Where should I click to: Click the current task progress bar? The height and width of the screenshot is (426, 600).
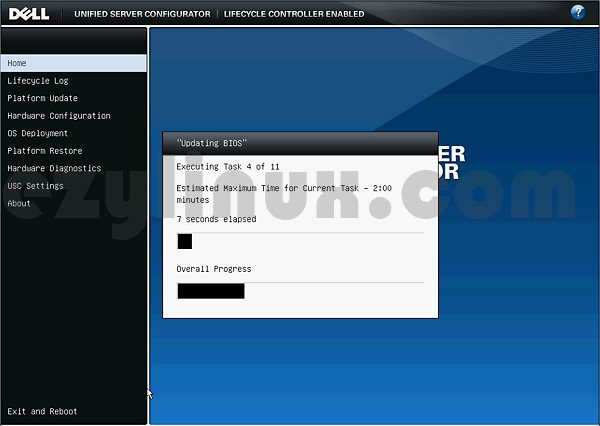click(x=300, y=241)
